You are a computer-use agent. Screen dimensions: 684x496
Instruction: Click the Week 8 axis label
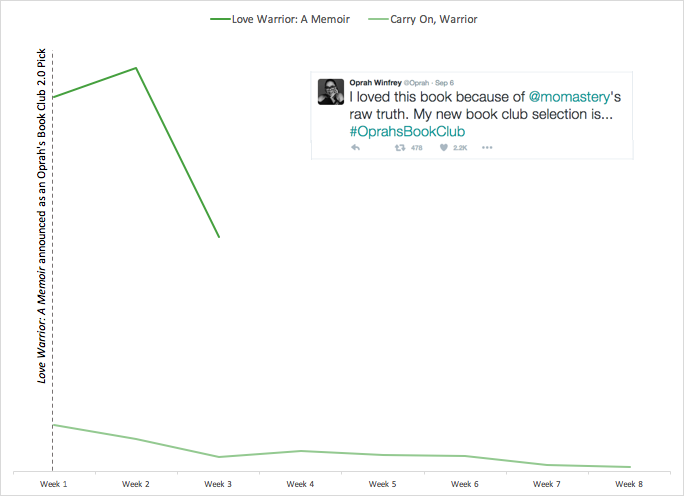(x=629, y=484)
